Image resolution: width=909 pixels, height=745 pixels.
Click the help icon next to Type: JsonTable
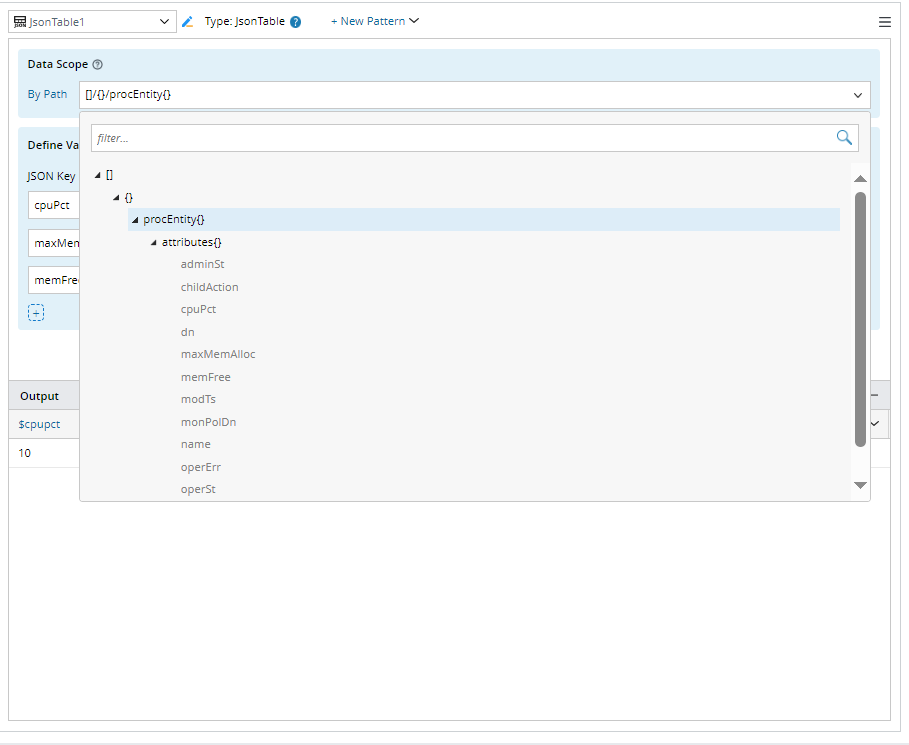point(296,22)
